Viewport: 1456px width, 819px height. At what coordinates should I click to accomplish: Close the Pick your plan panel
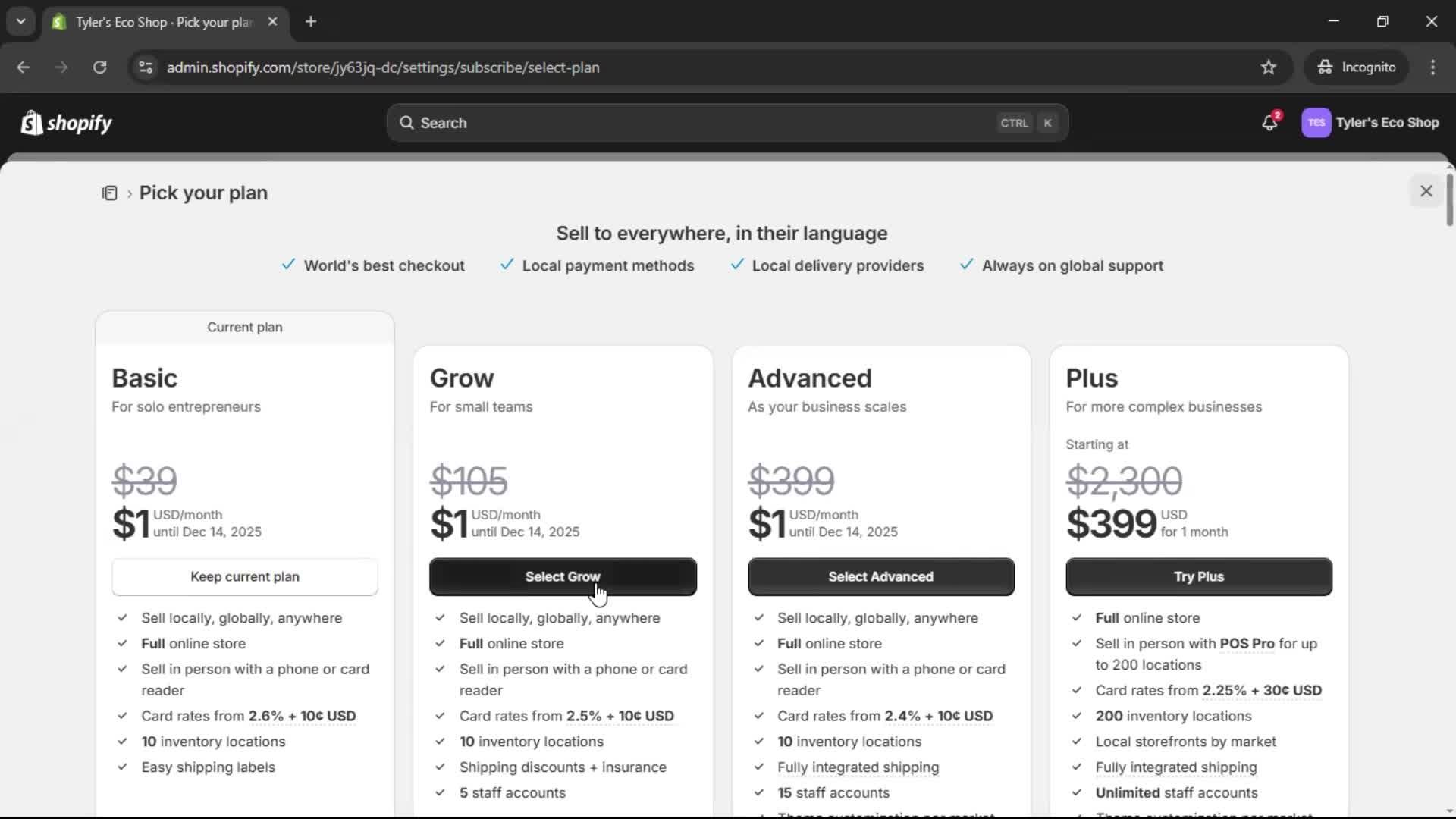1426,191
